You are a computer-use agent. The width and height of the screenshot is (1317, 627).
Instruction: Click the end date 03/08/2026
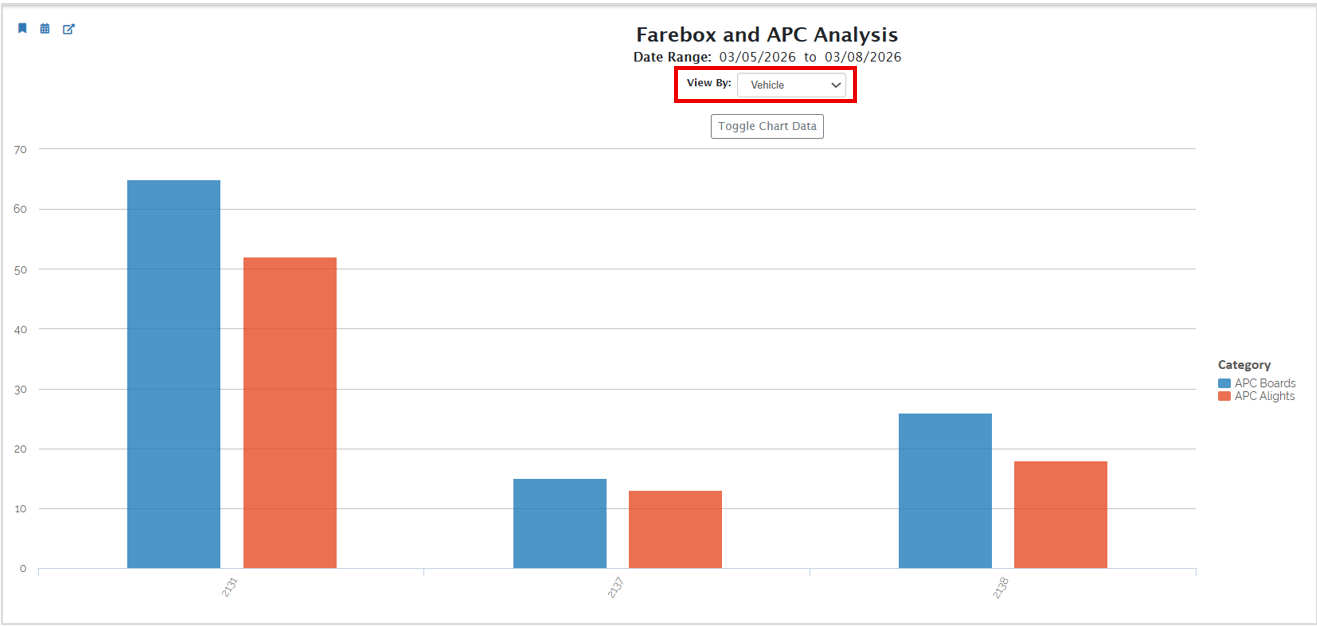pyautogui.click(x=862, y=58)
